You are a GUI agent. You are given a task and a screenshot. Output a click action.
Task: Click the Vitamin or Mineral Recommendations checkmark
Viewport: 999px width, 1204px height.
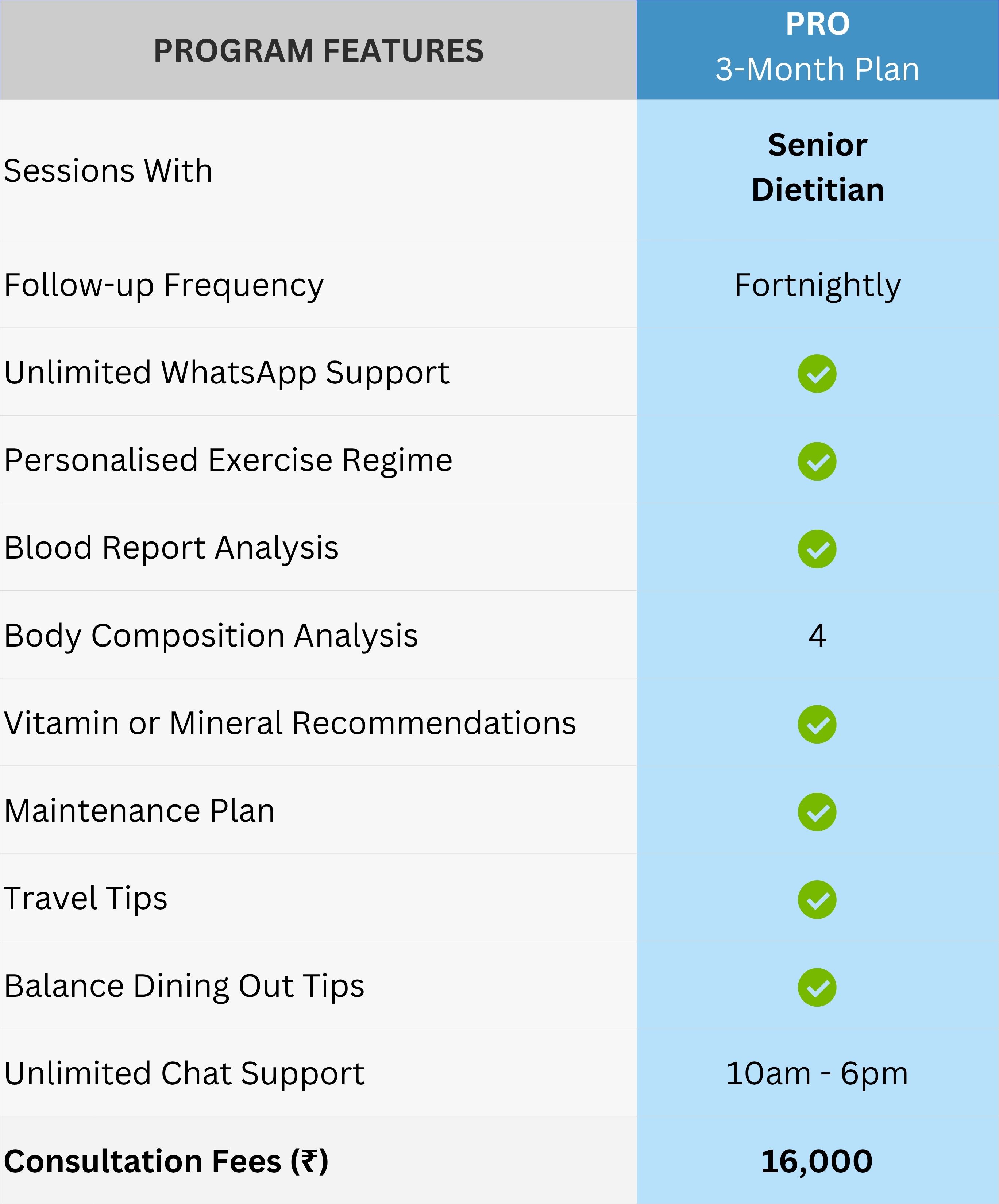pos(817,725)
